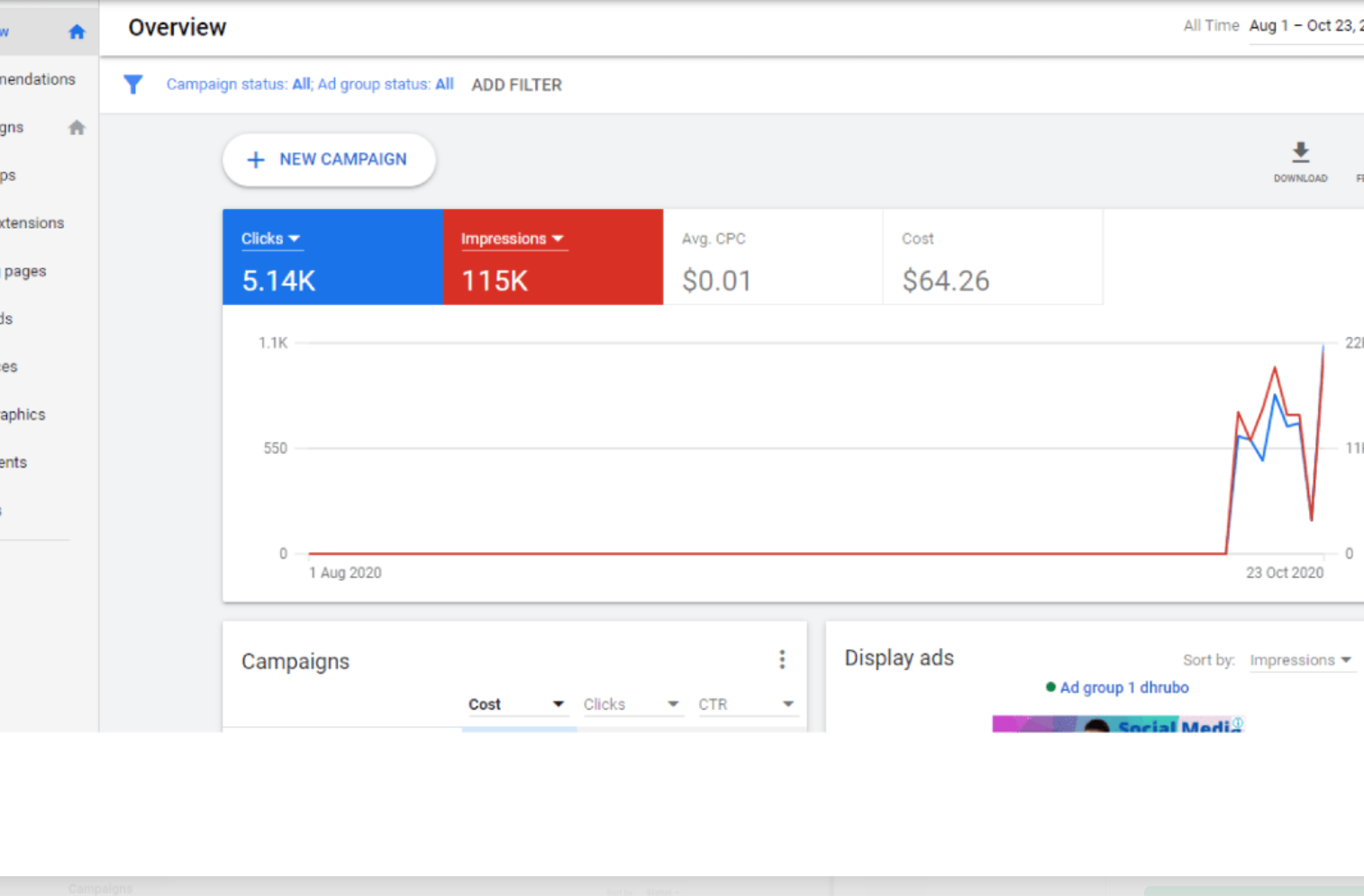This screenshot has height=896, width=1364.
Task: Click the Social Media display ad thumbnail
Action: coord(1117,724)
